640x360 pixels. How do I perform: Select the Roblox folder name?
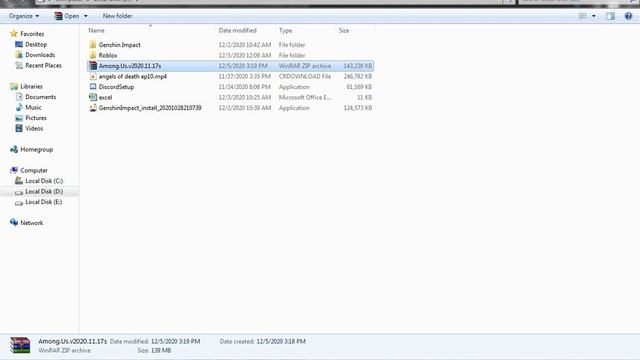(x=108, y=55)
